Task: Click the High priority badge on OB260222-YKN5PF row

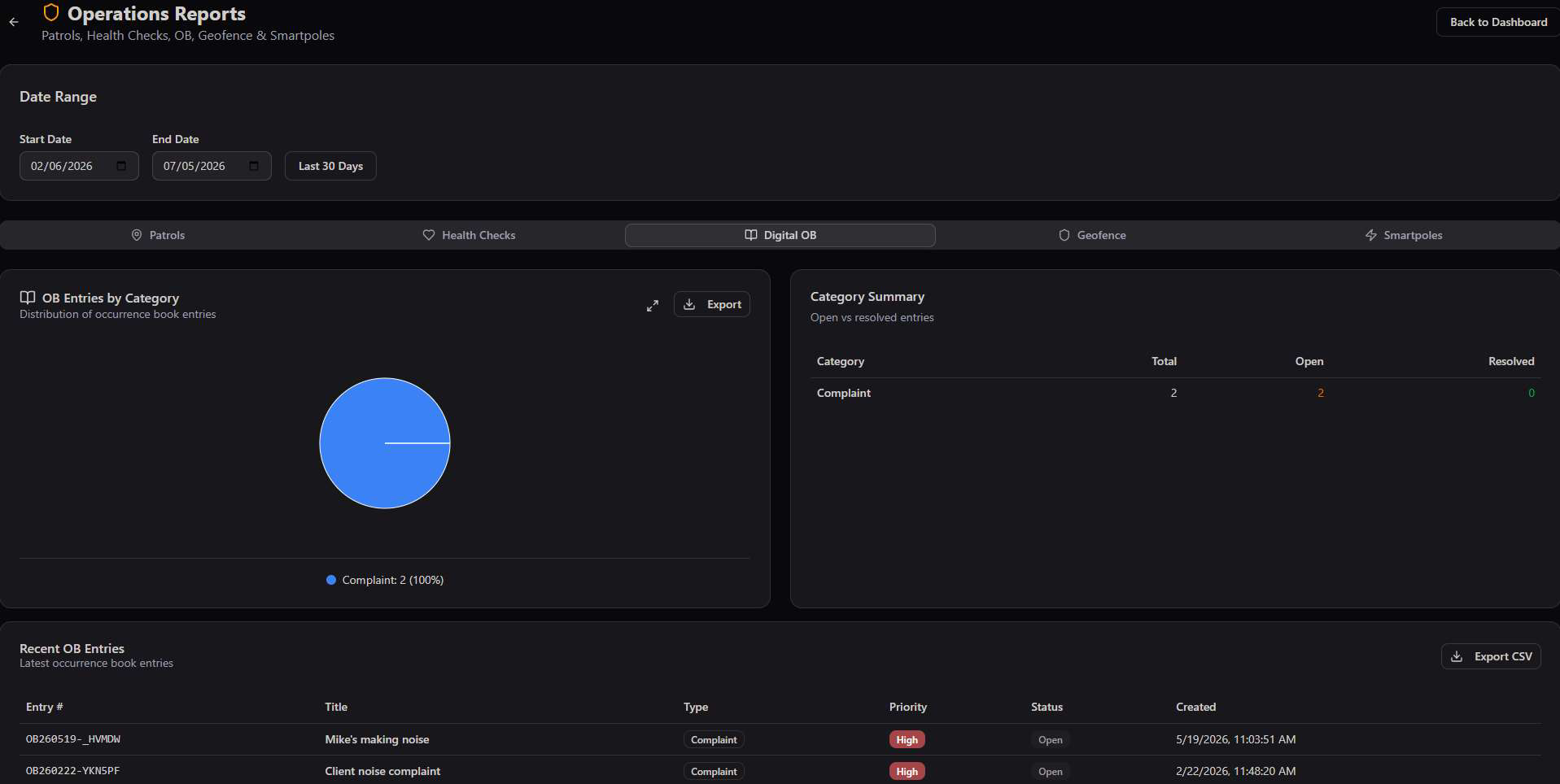Action: point(907,772)
